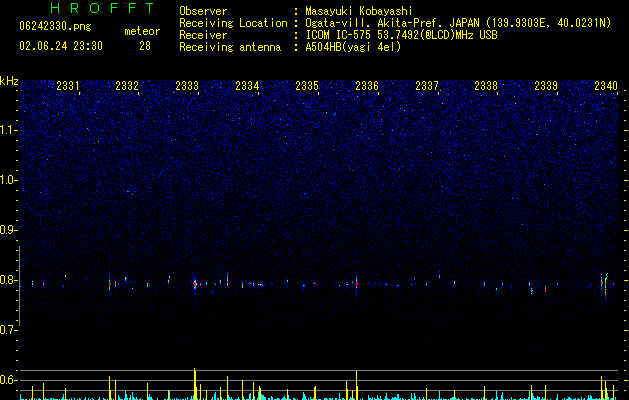
Task: Click the kHz axis unit label
Action: coord(9,81)
